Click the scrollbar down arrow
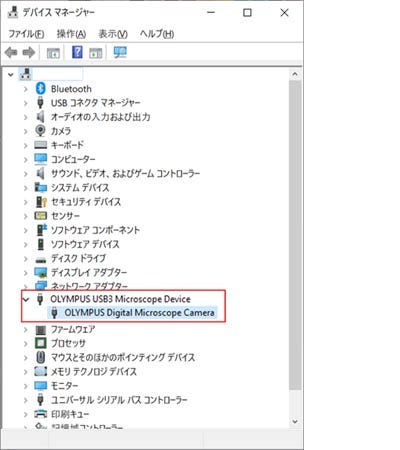Viewport: 400px width, 450px height. (295, 421)
